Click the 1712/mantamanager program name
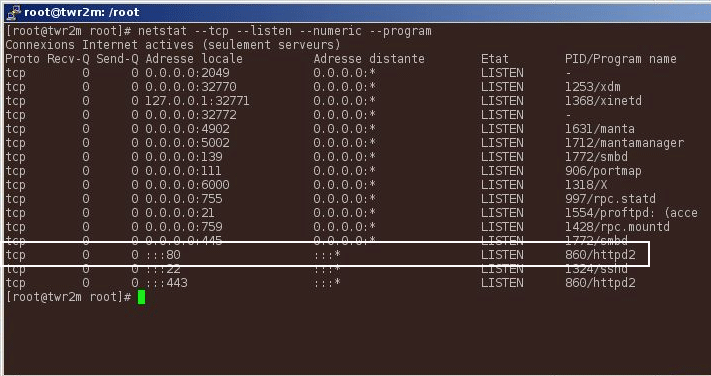Viewport: 711px width, 376px height. pos(624,143)
